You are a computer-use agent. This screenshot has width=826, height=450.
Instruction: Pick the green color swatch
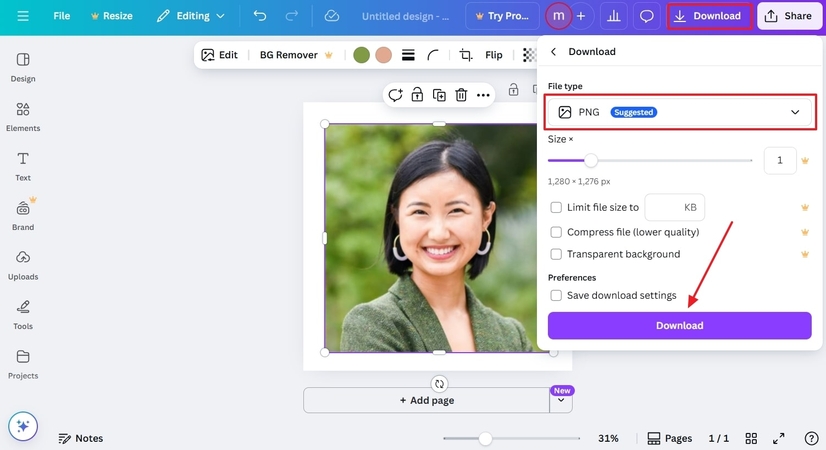pos(361,55)
